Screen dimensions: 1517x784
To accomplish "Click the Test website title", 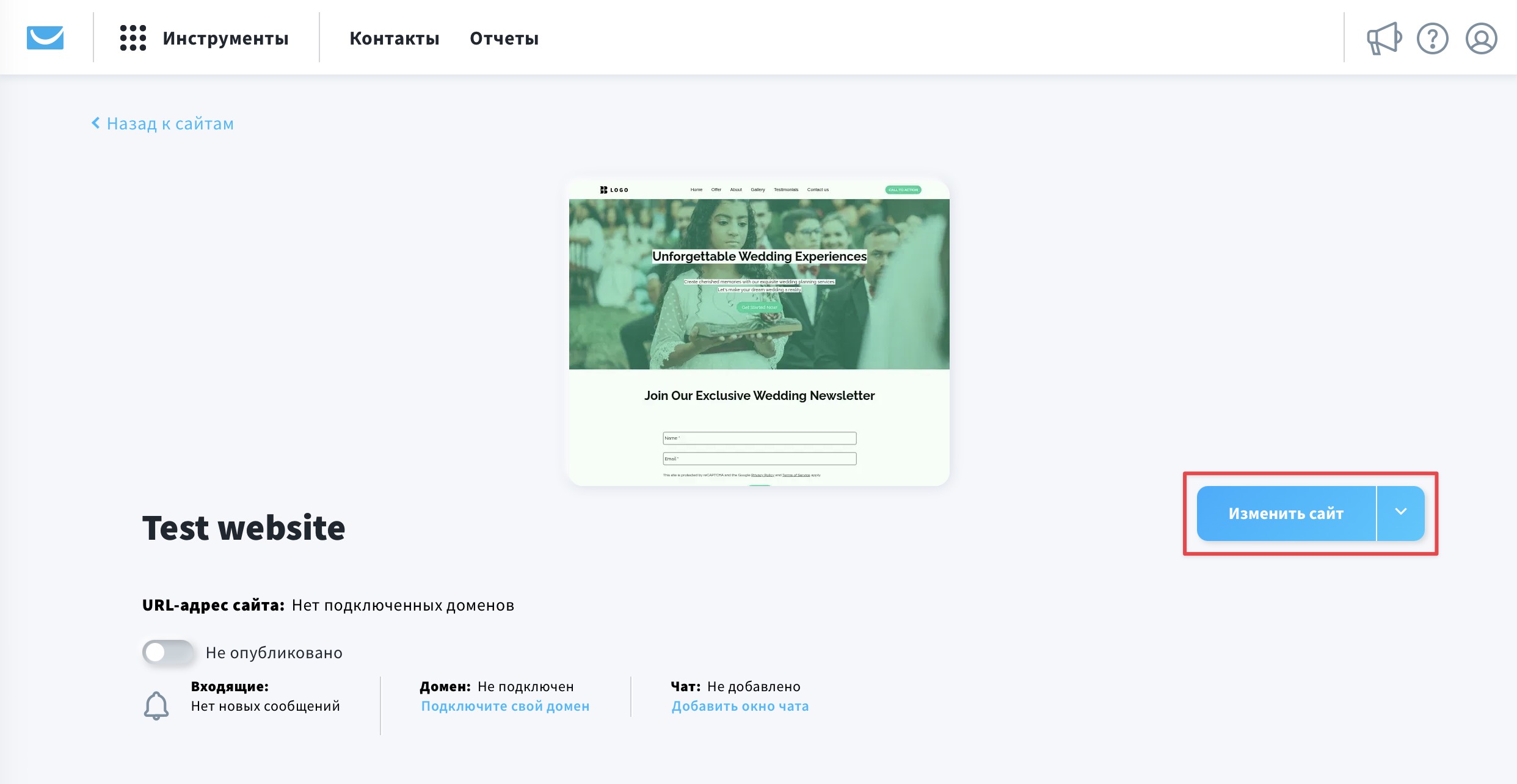I will coord(244,528).
